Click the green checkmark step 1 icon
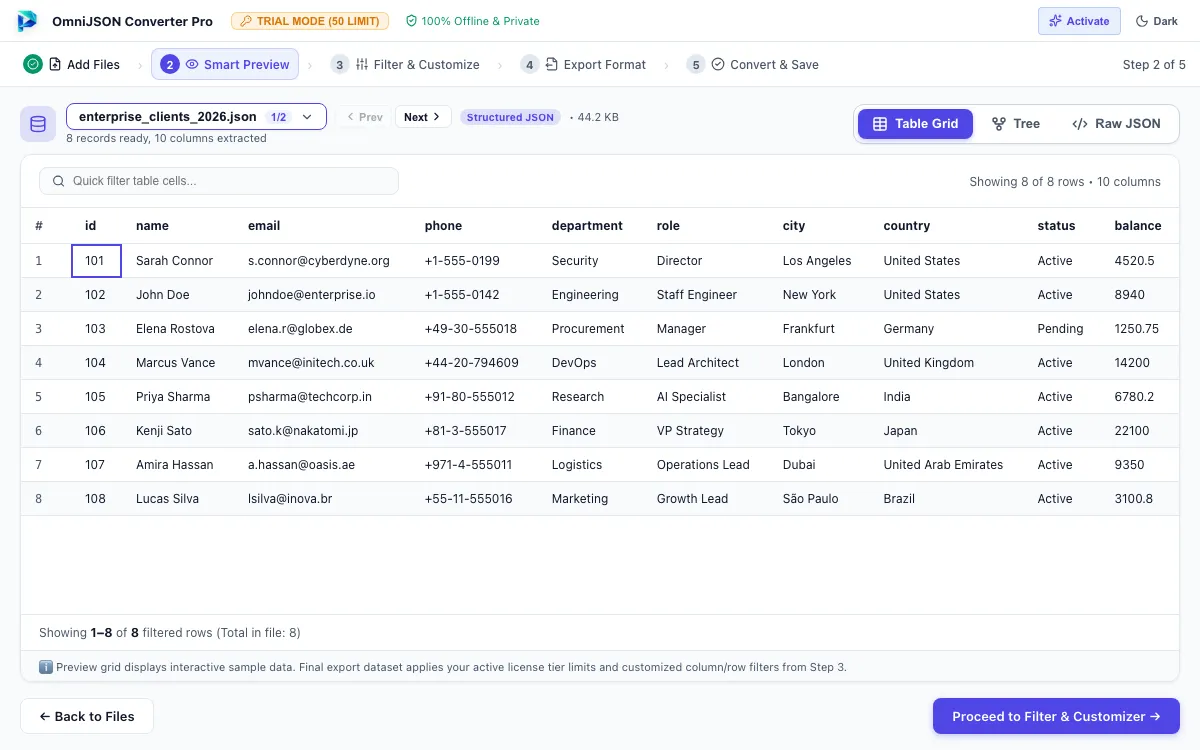 pyautogui.click(x=33, y=64)
